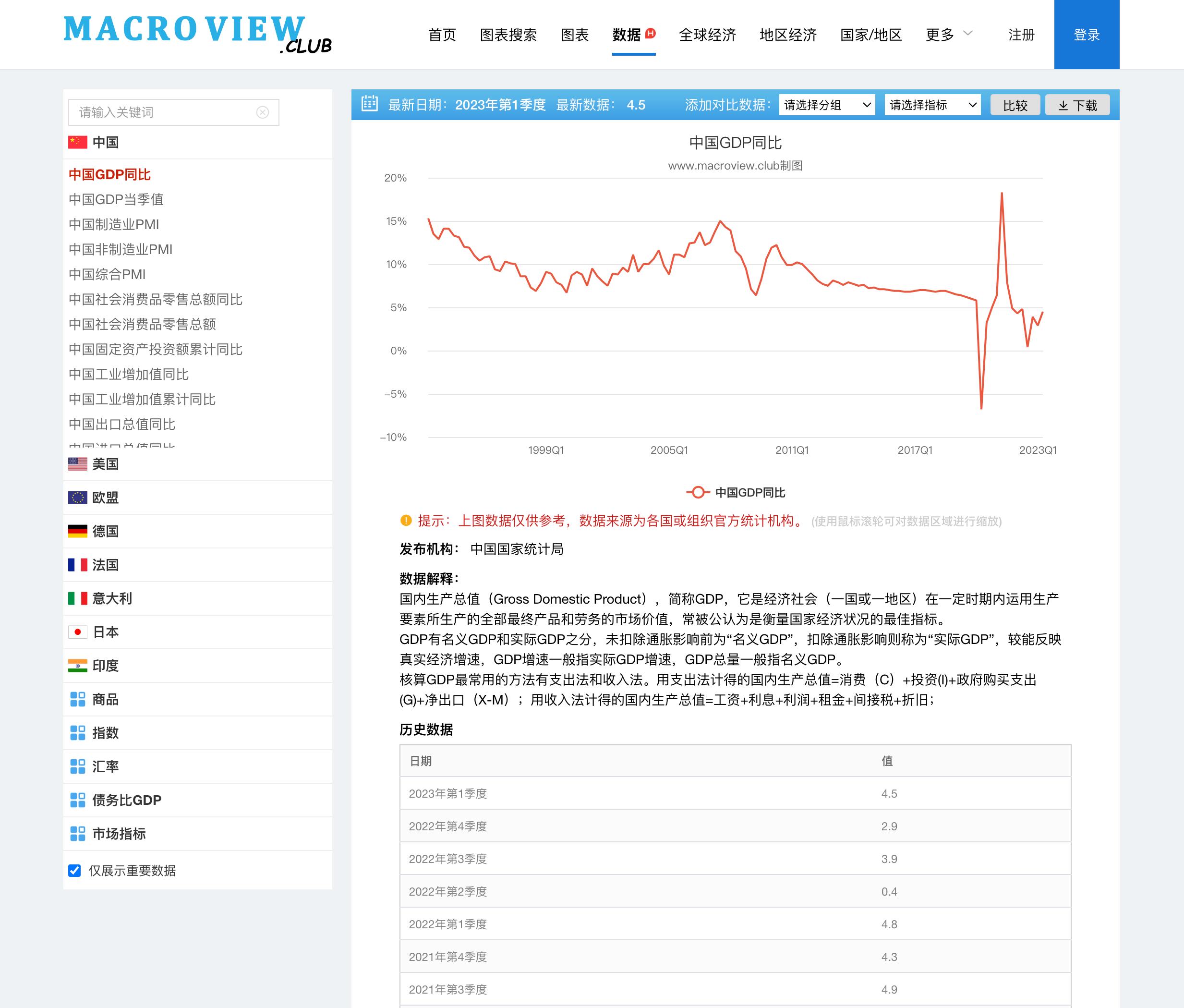Uncheck the 仅展示重要数据 checkbox
Image resolution: width=1184 pixels, height=1008 pixels.
coord(75,870)
